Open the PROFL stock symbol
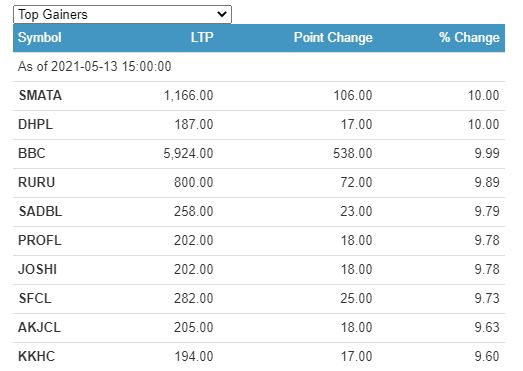This screenshot has height=371, width=523. [x=40, y=241]
